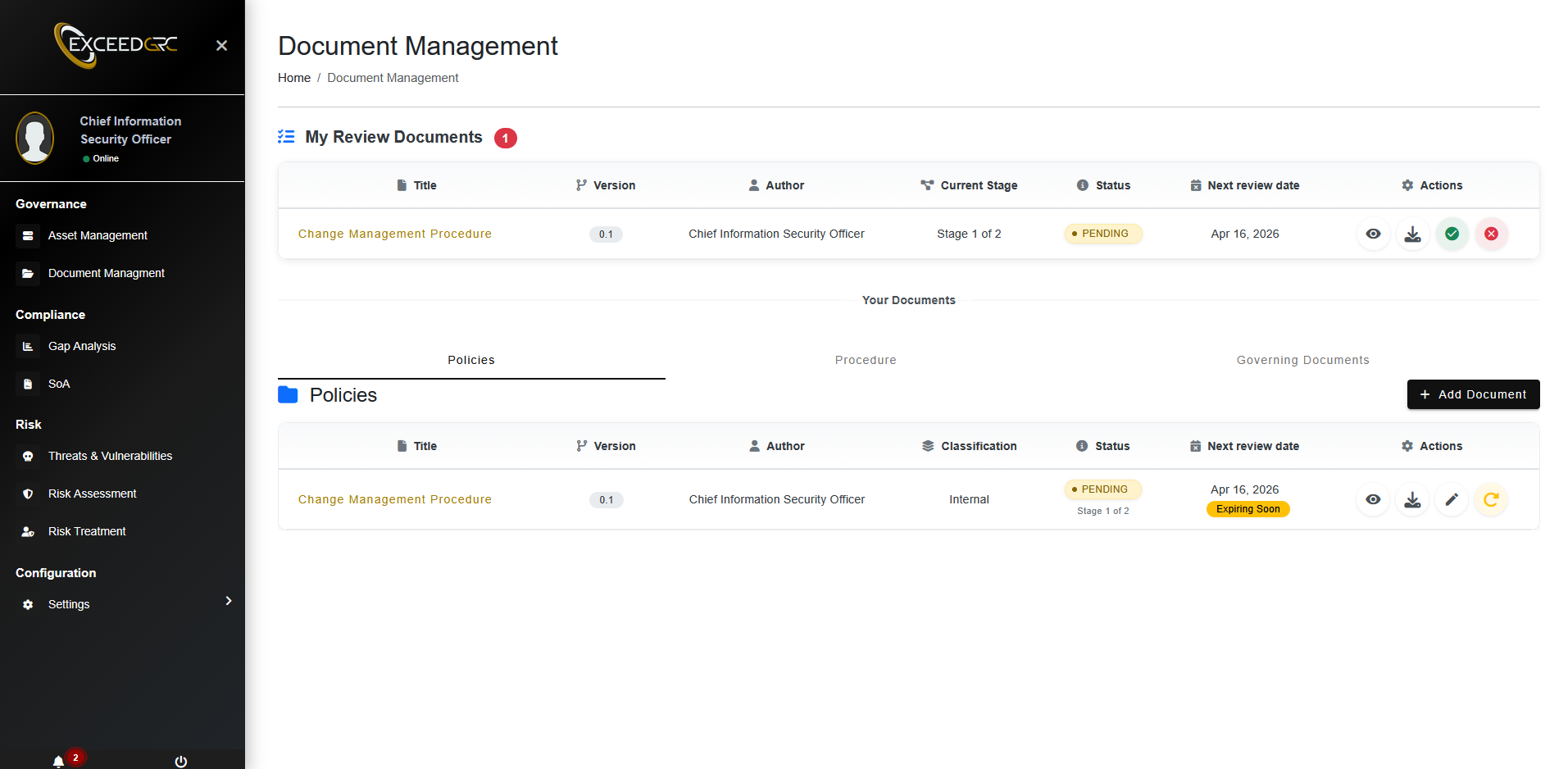
Task: View Policies document using eye icon
Action: [1373, 499]
